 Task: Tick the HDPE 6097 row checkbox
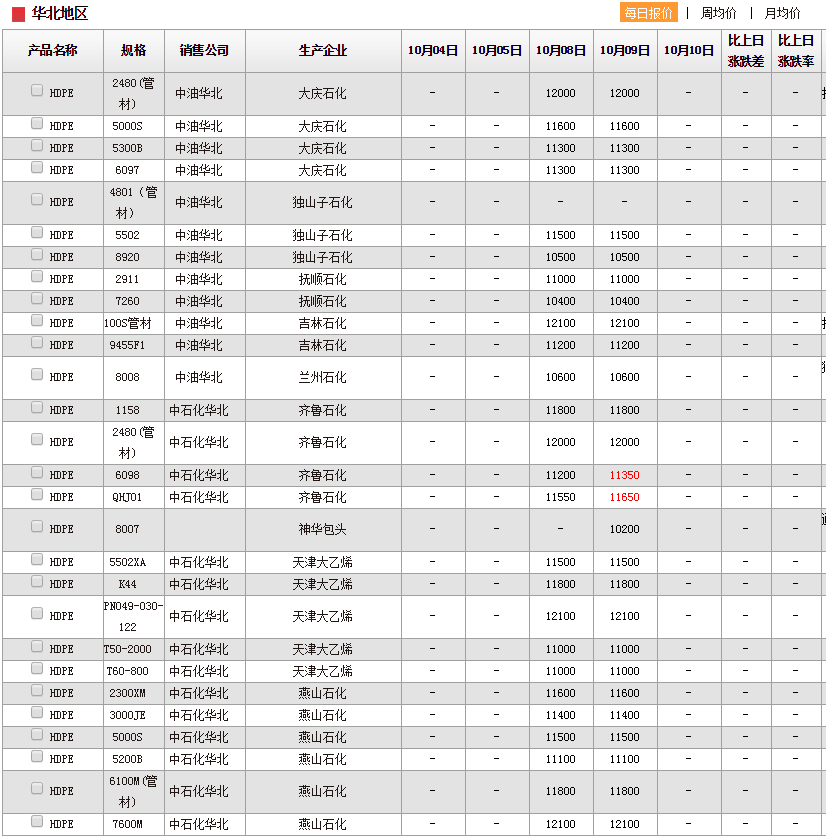37,167
